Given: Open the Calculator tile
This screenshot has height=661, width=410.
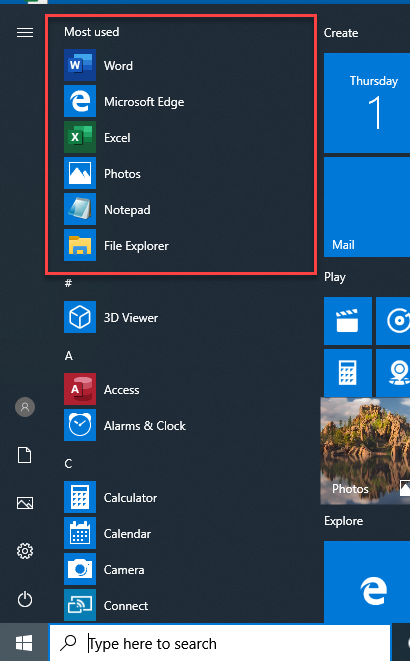Looking at the screenshot, I should [x=348, y=373].
